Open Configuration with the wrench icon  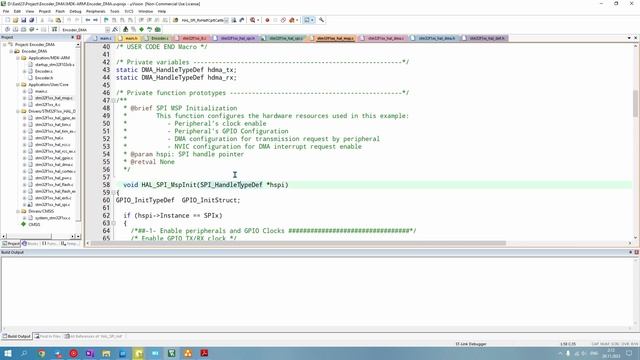(322, 20)
